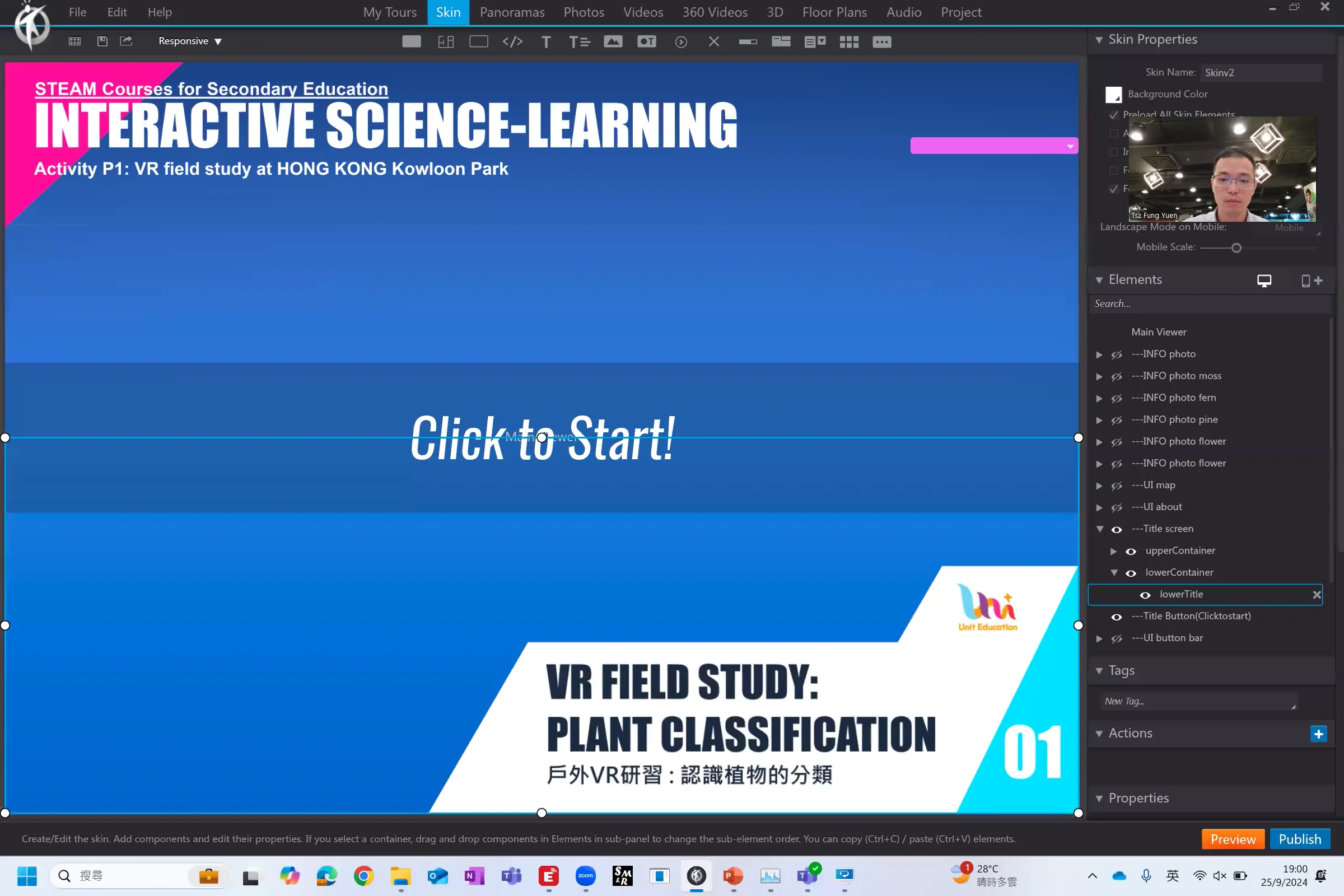Uncheck Preload All Skin Elements
1344x896 pixels.
1114,114
